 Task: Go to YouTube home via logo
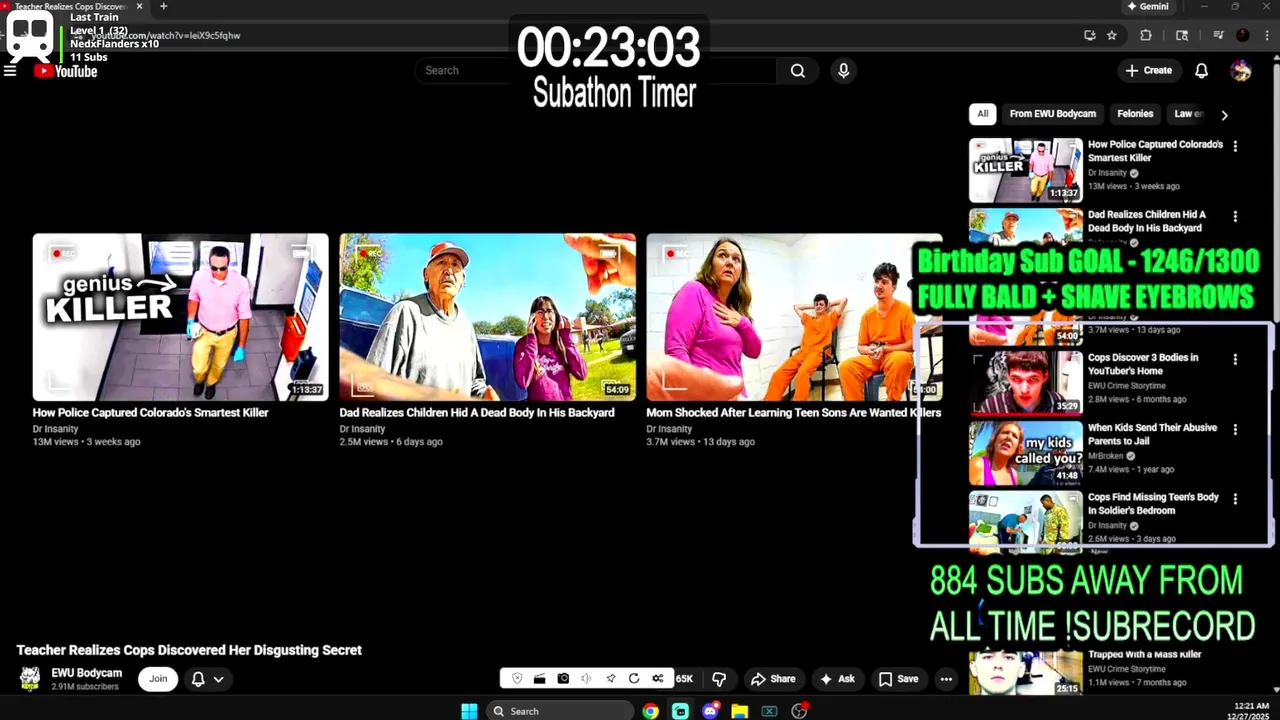point(65,71)
